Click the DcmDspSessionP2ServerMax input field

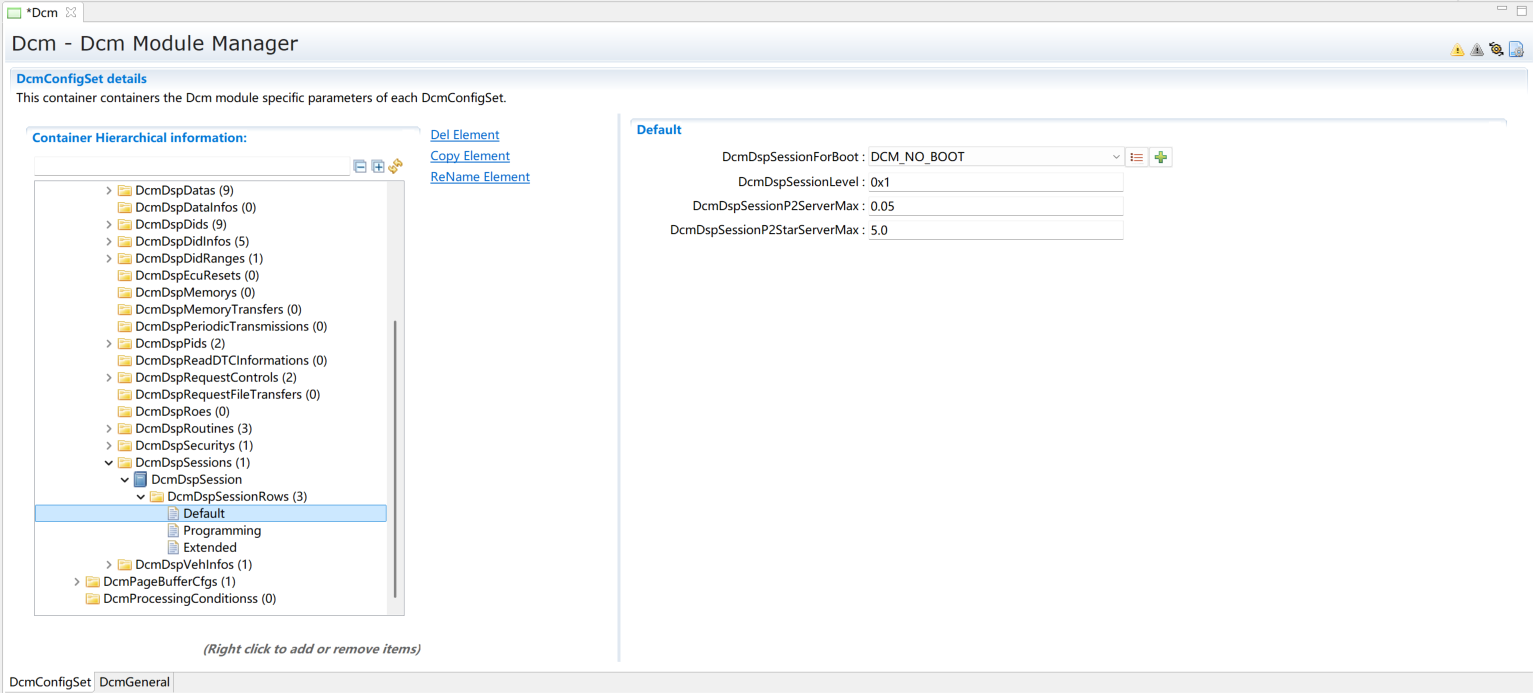tap(994, 206)
